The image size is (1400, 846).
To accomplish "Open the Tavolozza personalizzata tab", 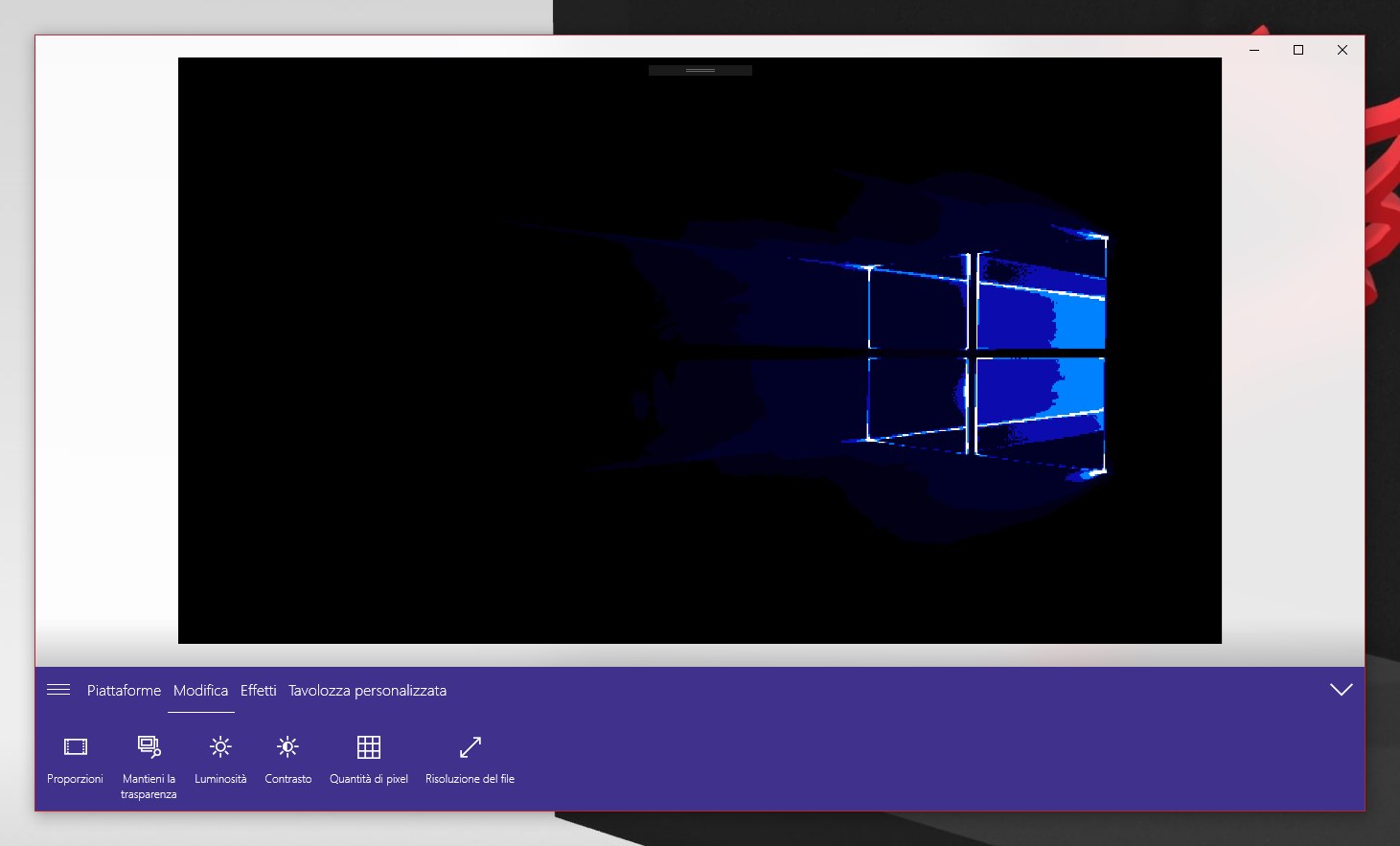I will click(x=367, y=690).
